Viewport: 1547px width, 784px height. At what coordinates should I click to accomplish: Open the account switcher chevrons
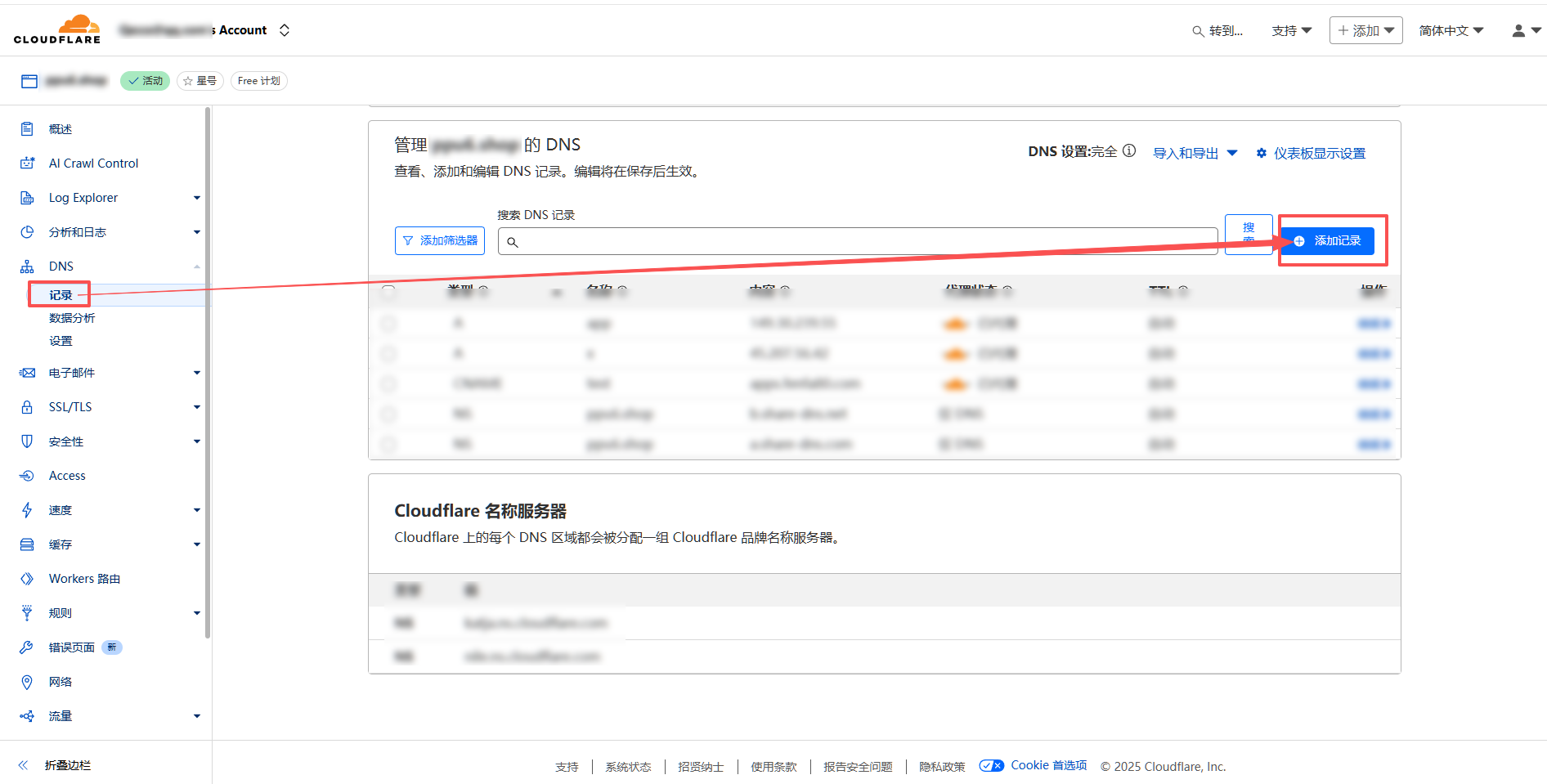tap(285, 30)
